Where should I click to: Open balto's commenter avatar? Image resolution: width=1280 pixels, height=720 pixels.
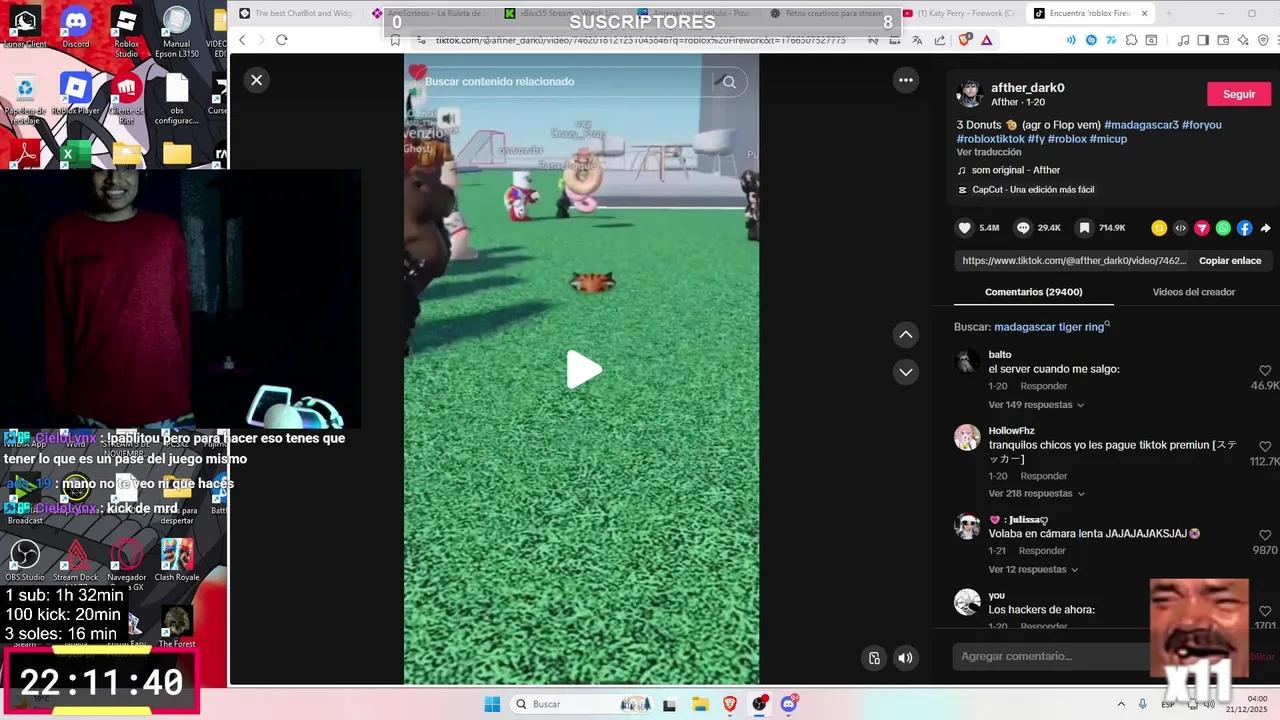967,362
